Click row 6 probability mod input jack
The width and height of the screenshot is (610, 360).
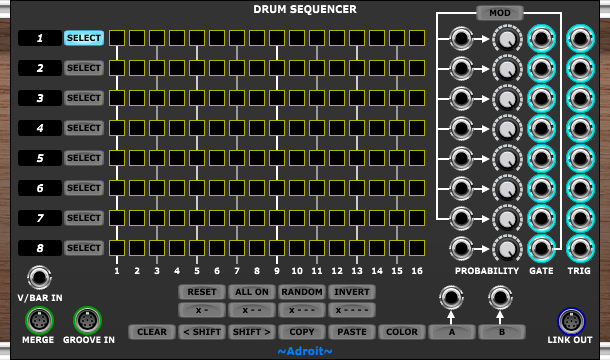coord(461,188)
